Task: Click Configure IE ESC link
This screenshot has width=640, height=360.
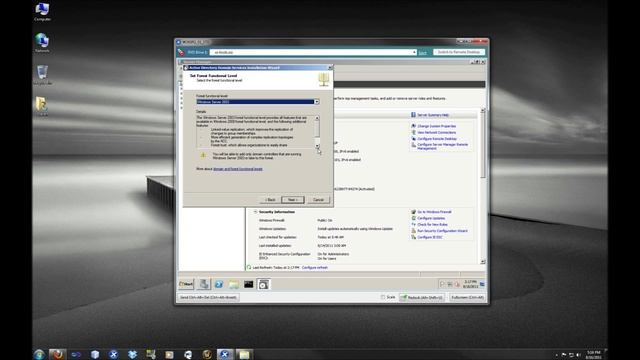Action: tap(429, 237)
